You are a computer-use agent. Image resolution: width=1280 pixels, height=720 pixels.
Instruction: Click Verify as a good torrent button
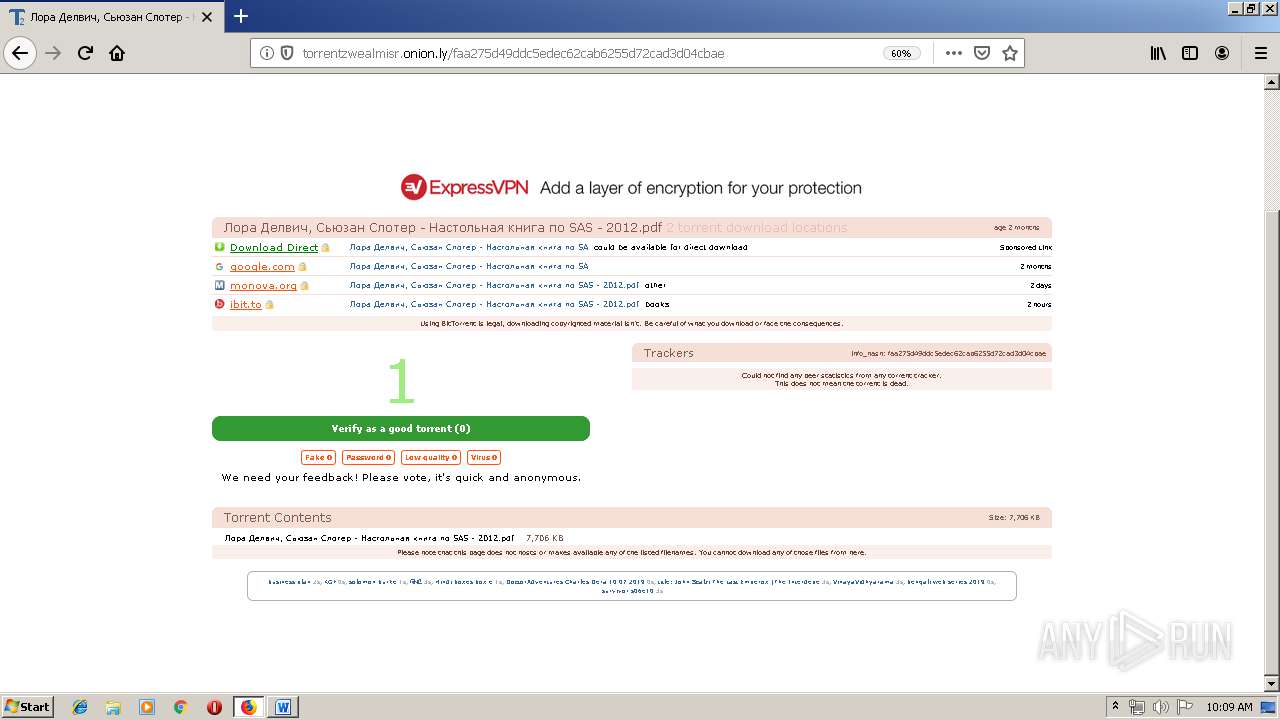(401, 428)
